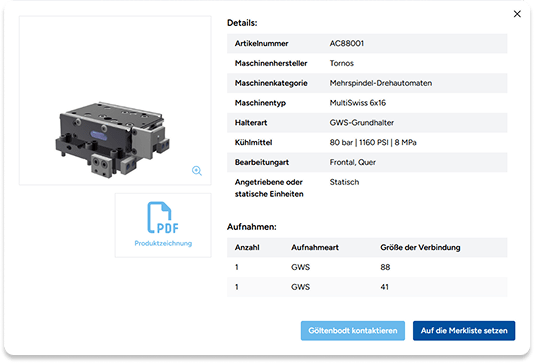Click GWS in the row with size 41

[x=300, y=287]
